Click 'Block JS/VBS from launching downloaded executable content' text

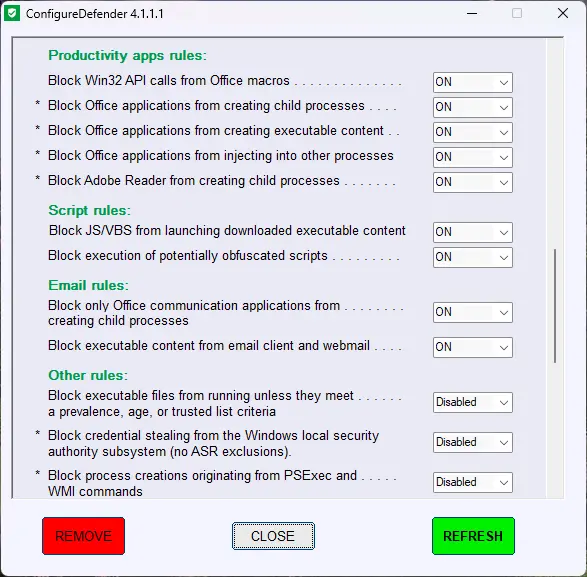227,231
